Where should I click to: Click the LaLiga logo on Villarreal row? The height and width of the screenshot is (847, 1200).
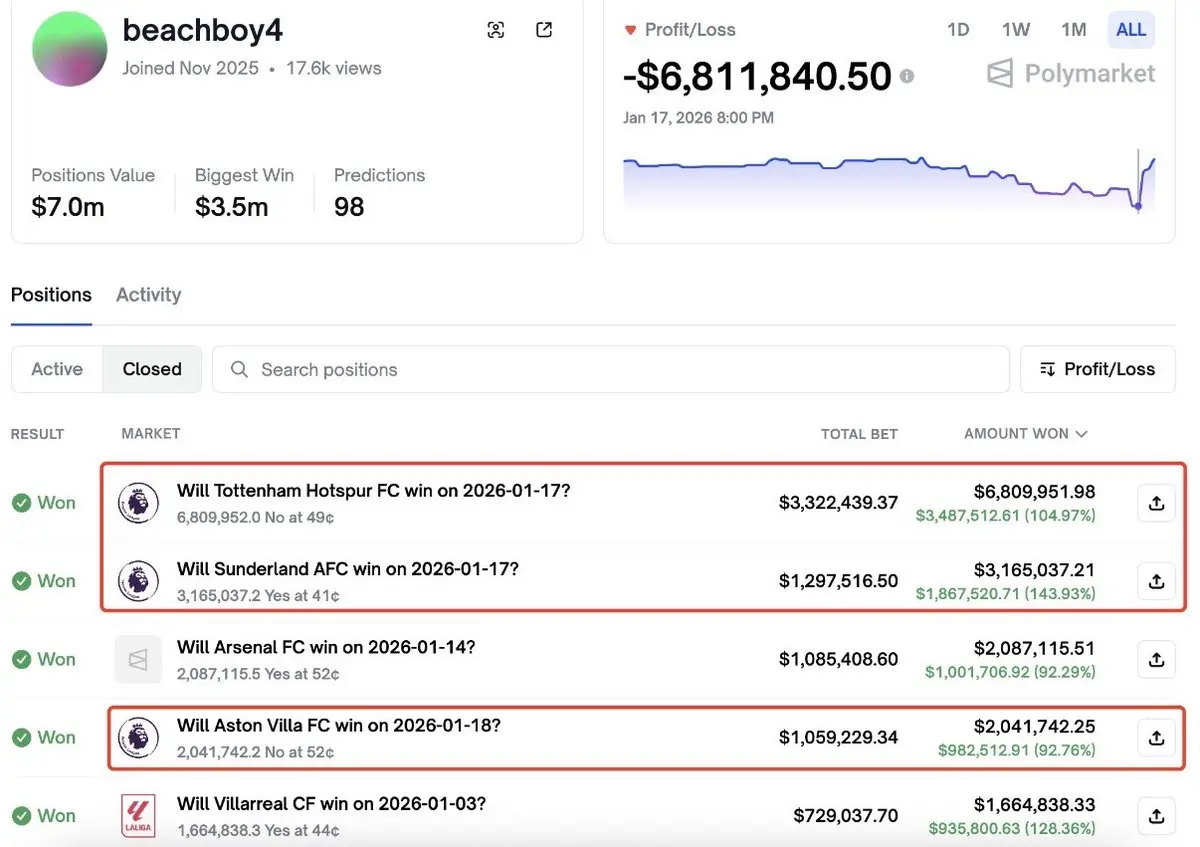coord(138,815)
